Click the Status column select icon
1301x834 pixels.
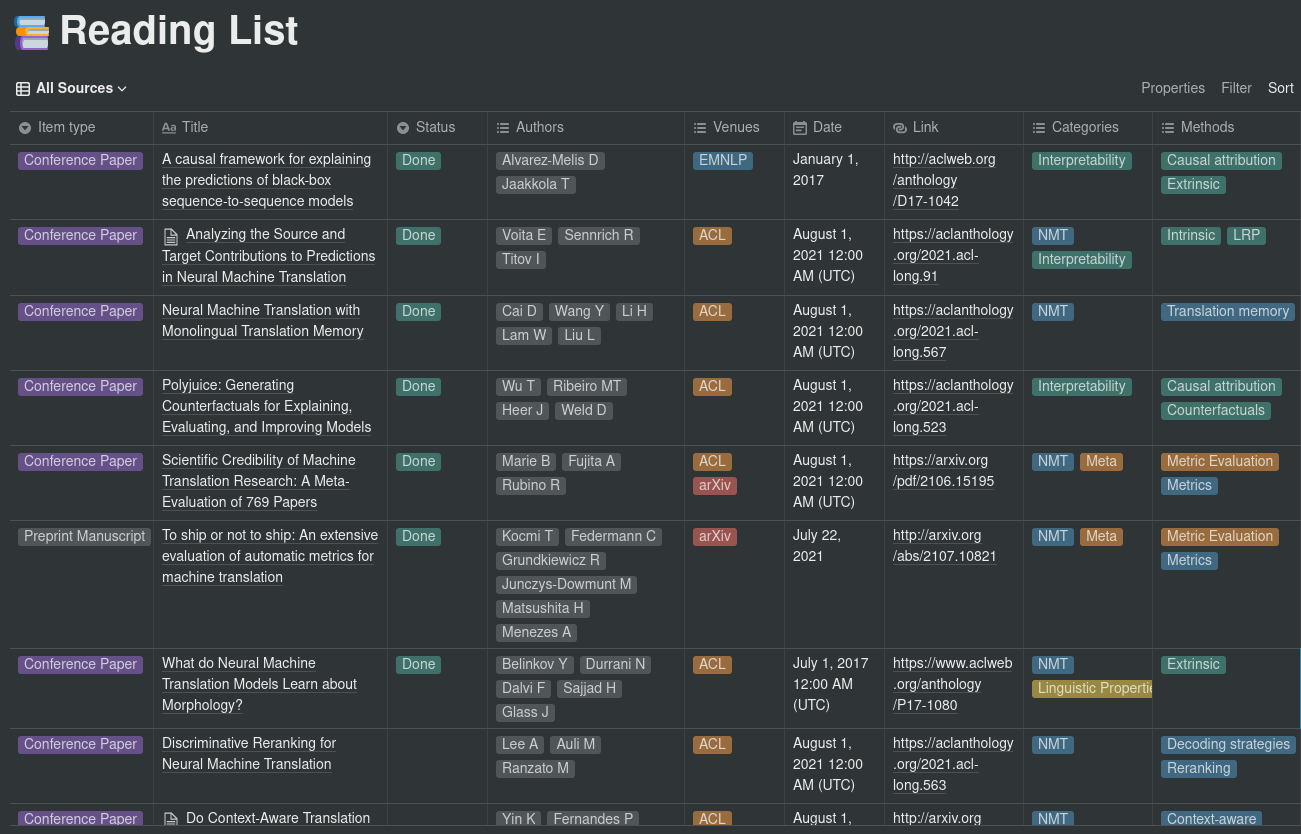tap(403, 128)
